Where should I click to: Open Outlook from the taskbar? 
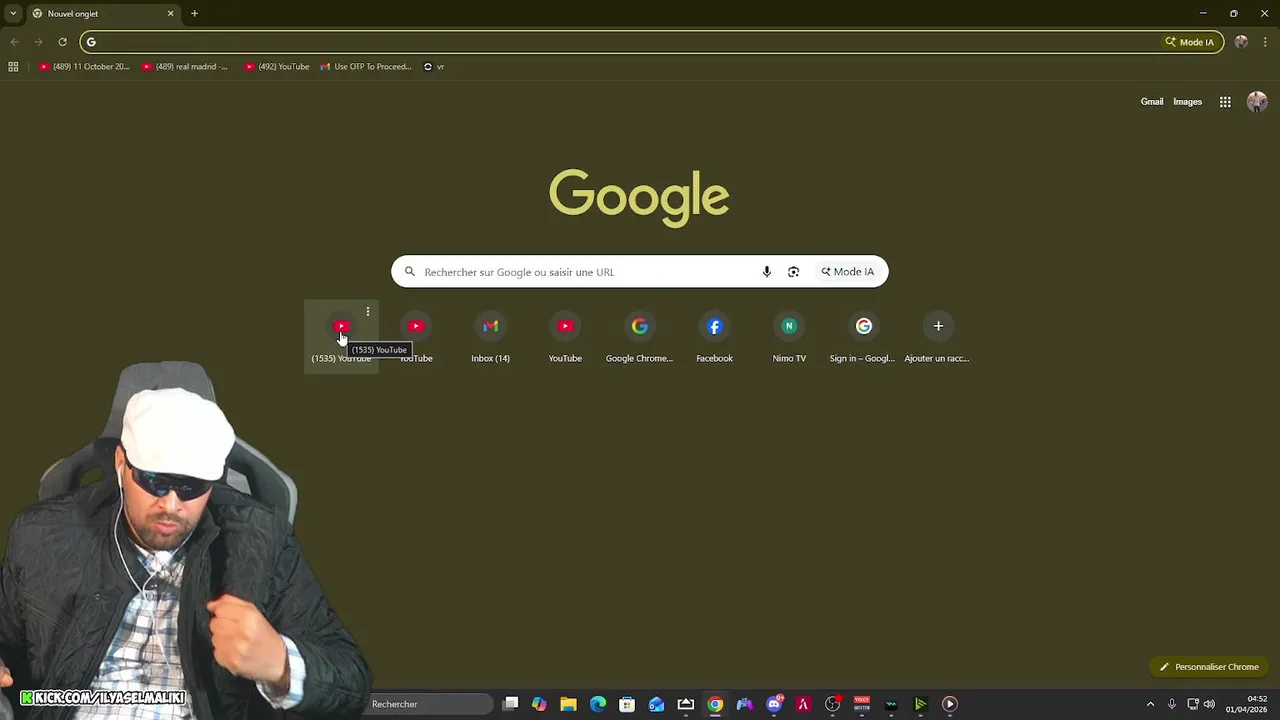(656, 704)
